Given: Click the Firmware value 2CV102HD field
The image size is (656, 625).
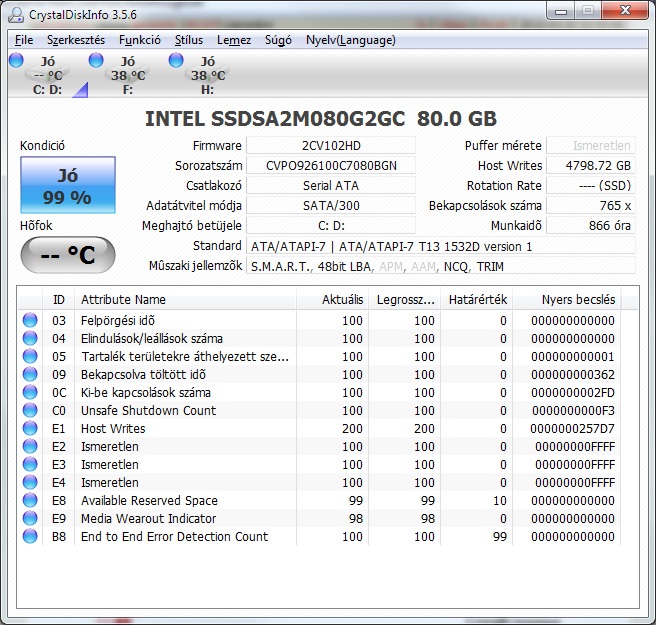Looking at the screenshot, I should click(x=331, y=146).
